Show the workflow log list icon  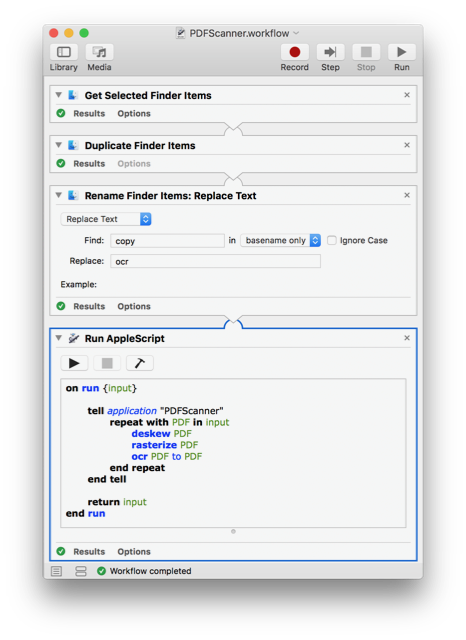[56, 571]
